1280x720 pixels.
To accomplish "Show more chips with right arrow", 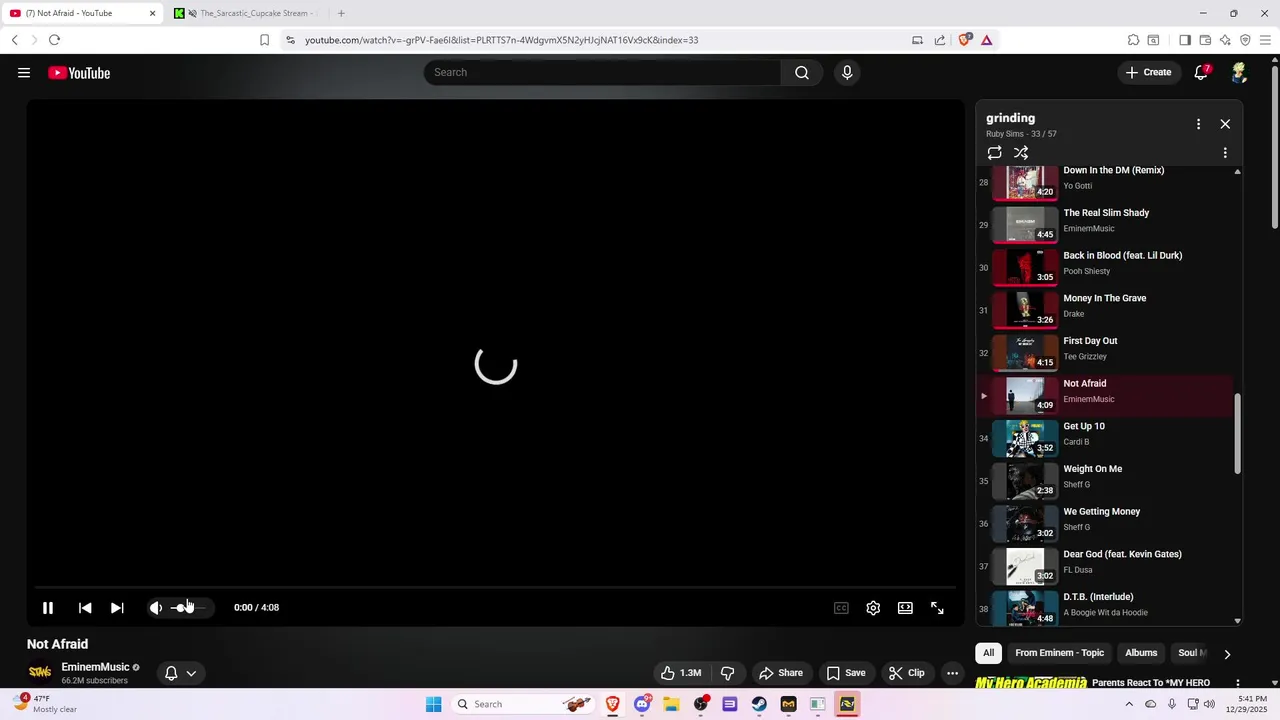I will (1227, 654).
